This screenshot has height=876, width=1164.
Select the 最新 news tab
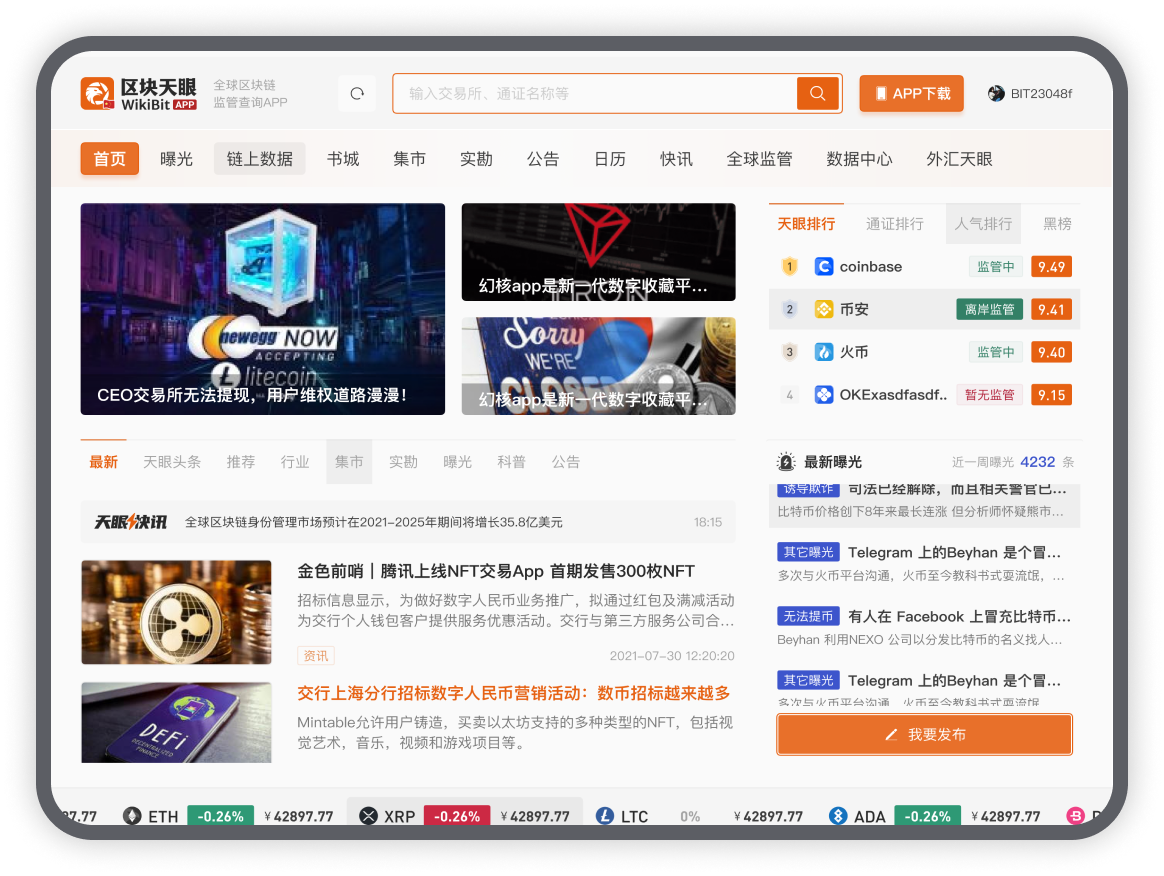click(x=104, y=462)
